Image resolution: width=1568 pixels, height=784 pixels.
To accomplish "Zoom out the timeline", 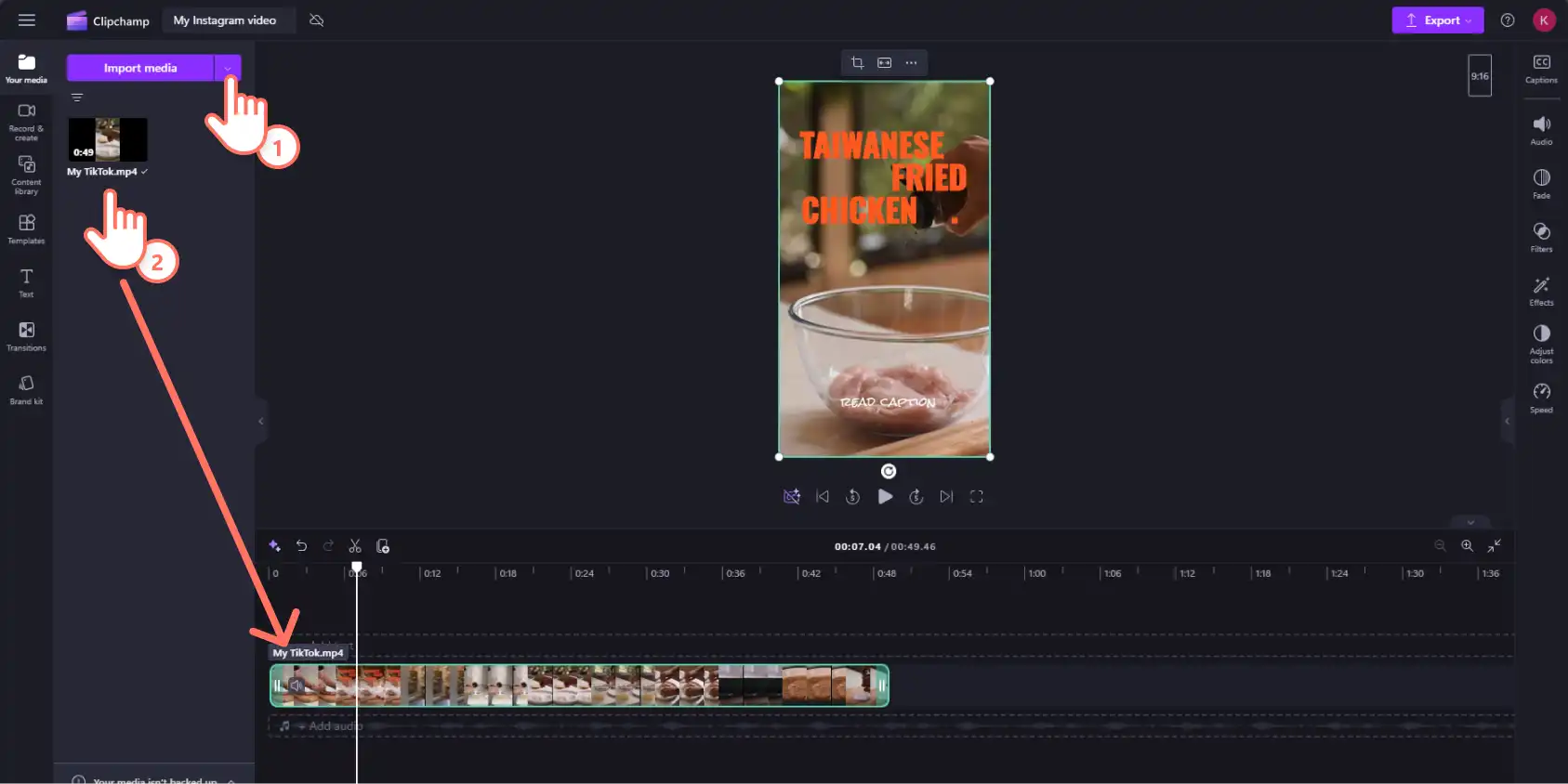I will 1440,546.
